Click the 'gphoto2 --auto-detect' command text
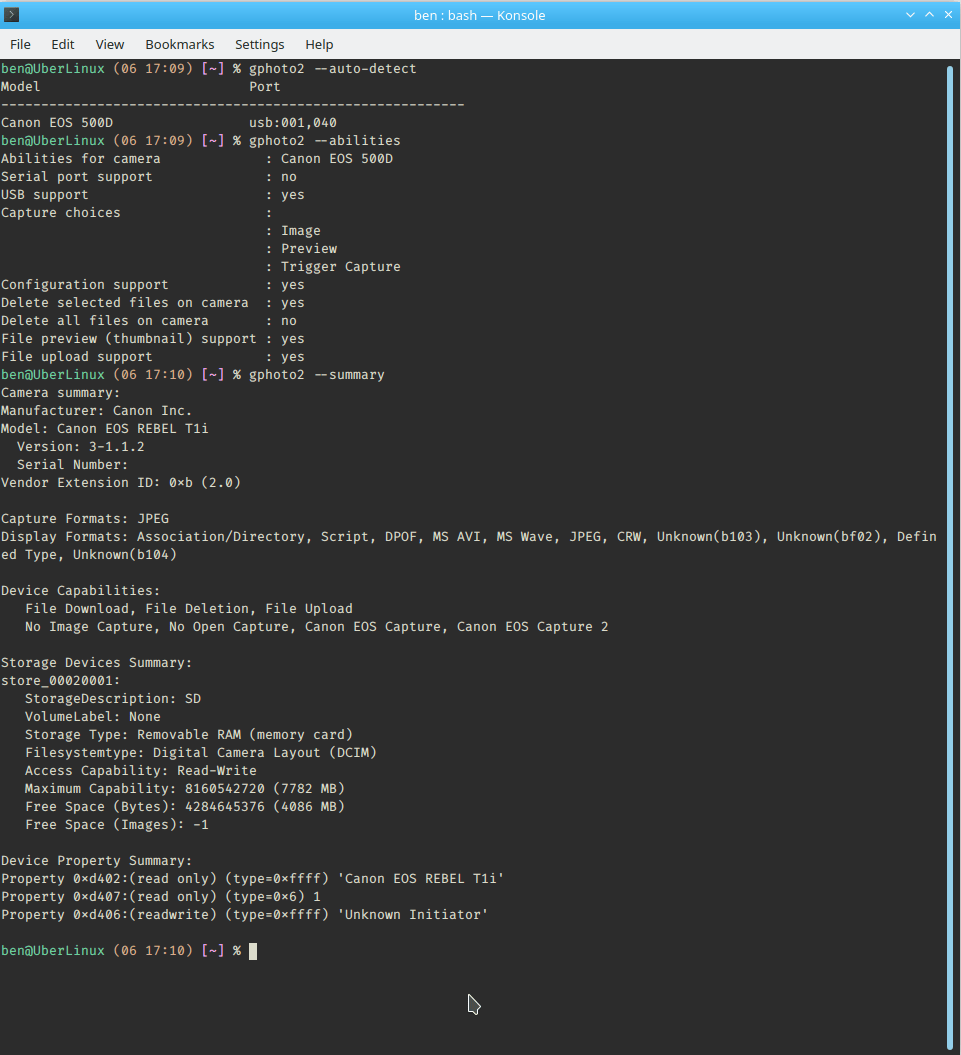The height and width of the screenshot is (1055, 961). (332, 69)
